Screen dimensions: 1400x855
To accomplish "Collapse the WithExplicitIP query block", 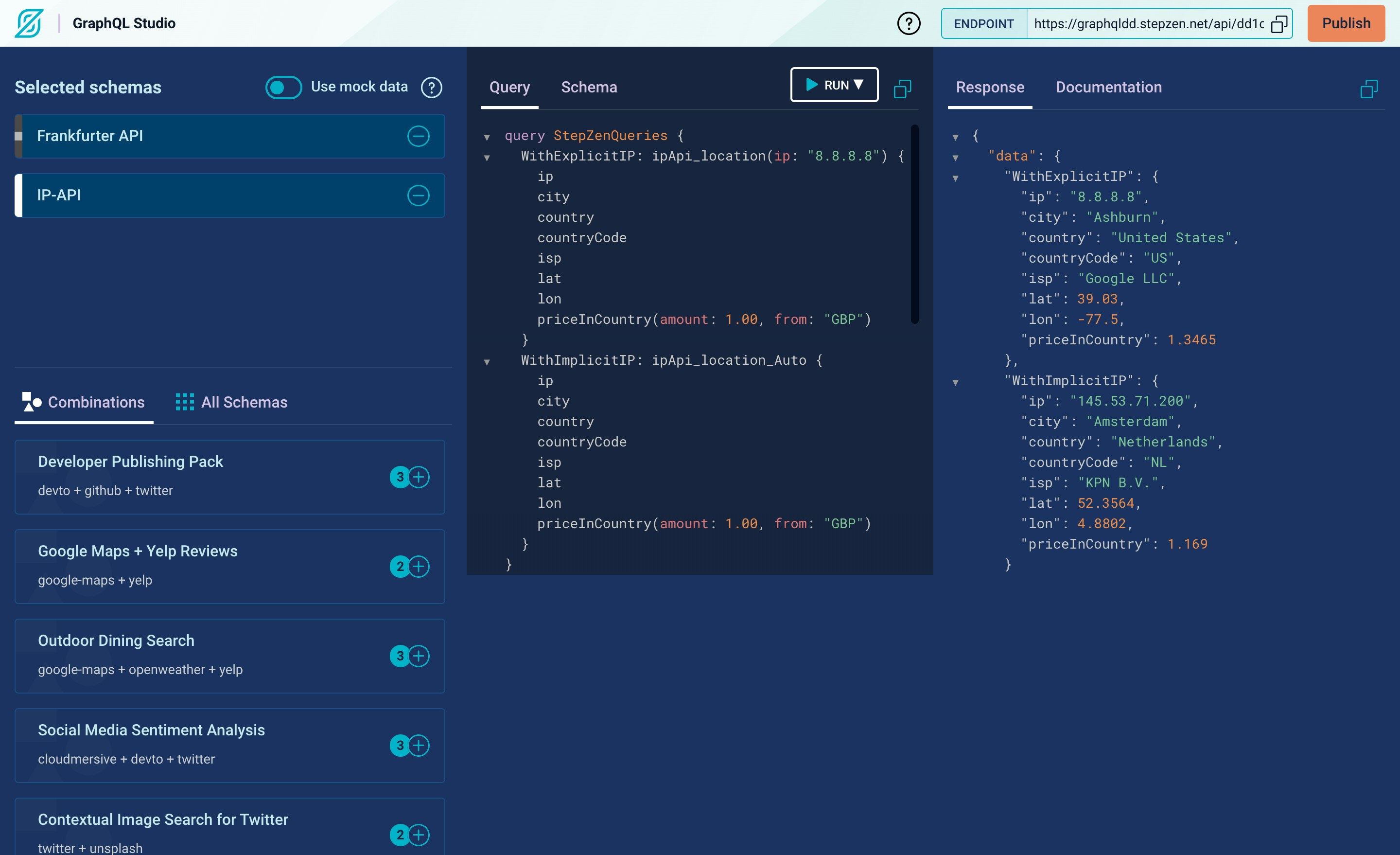I will pyautogui.click(x=487, y=158).
